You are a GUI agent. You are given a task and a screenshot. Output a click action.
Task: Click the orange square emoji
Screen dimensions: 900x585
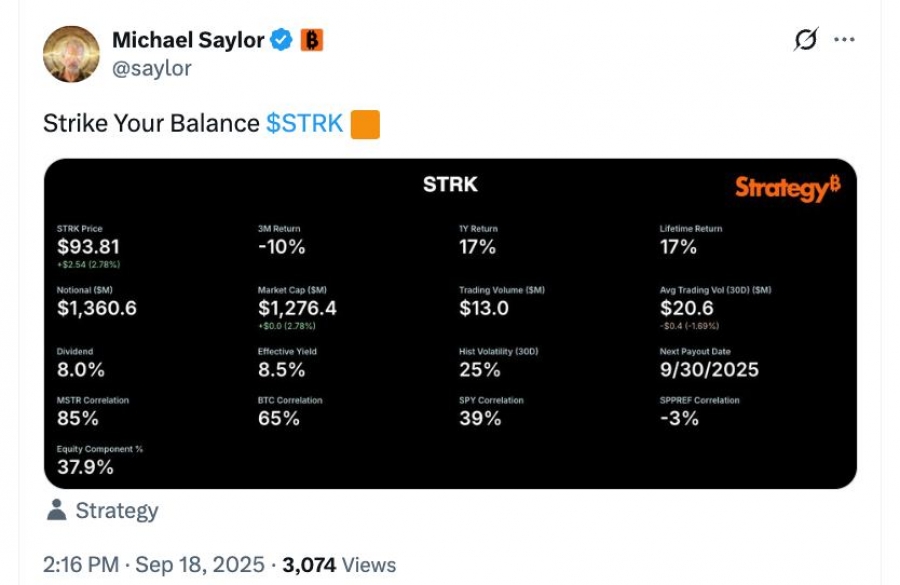365,125
